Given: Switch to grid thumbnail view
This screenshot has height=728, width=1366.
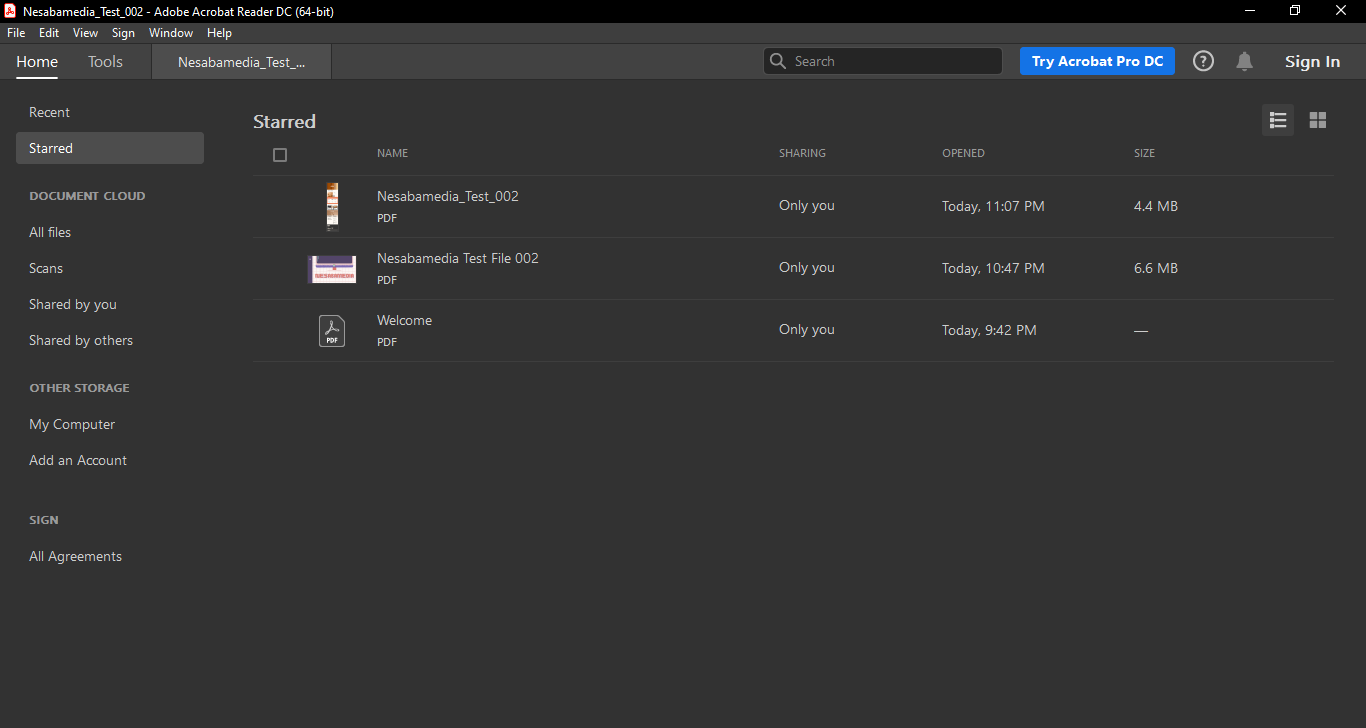Looking at the screenshot, I should (x=1318, y=120).
